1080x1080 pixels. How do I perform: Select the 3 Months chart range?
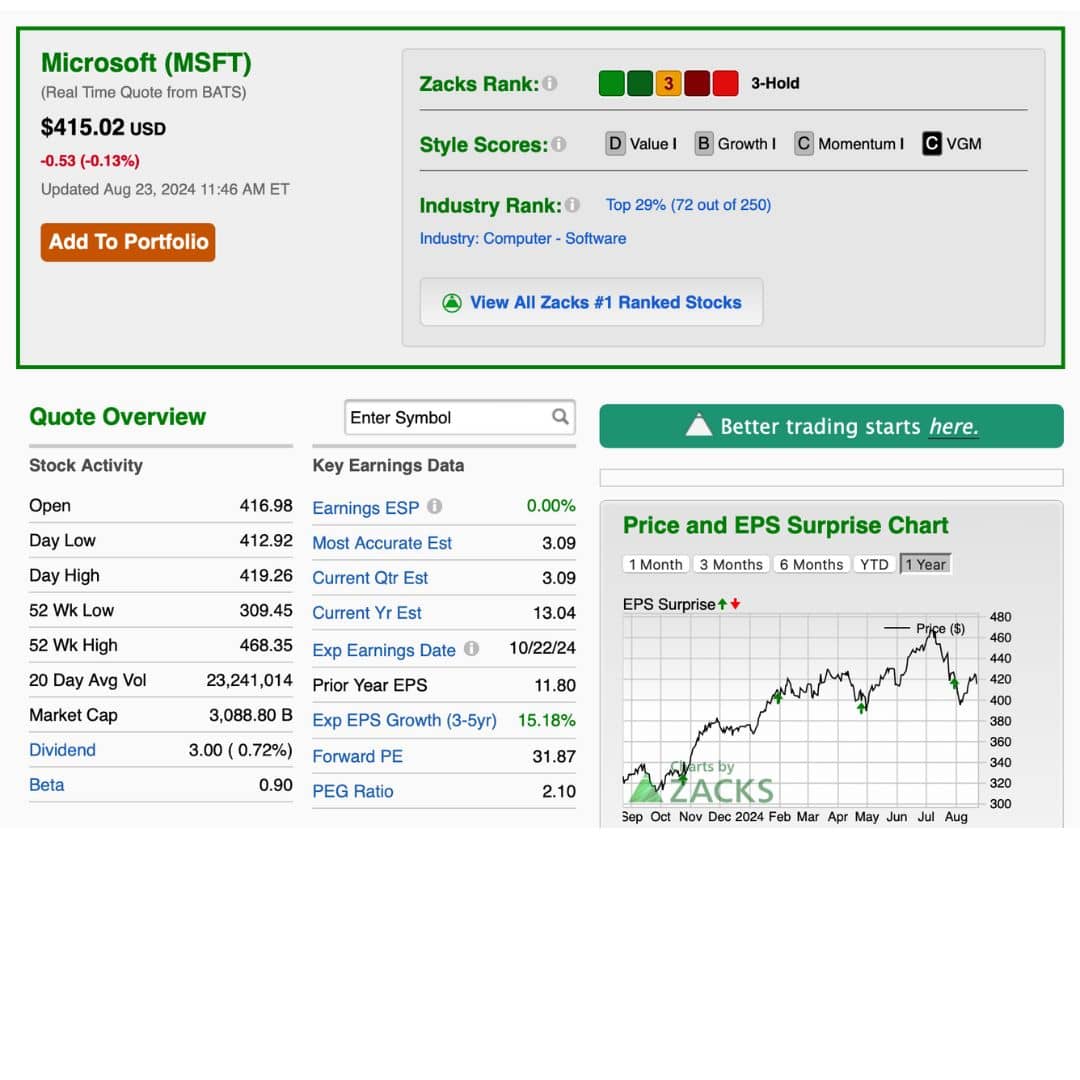click(x=731, y=564)
